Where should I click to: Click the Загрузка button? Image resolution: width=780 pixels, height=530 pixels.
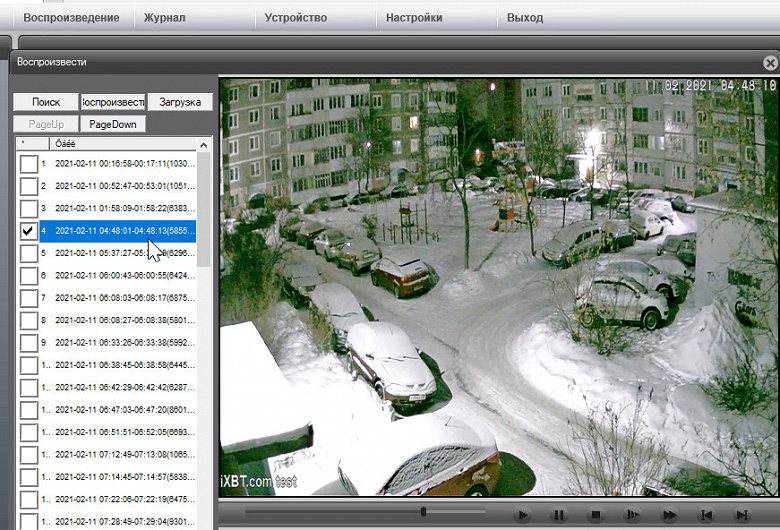(x=180, y=102)
